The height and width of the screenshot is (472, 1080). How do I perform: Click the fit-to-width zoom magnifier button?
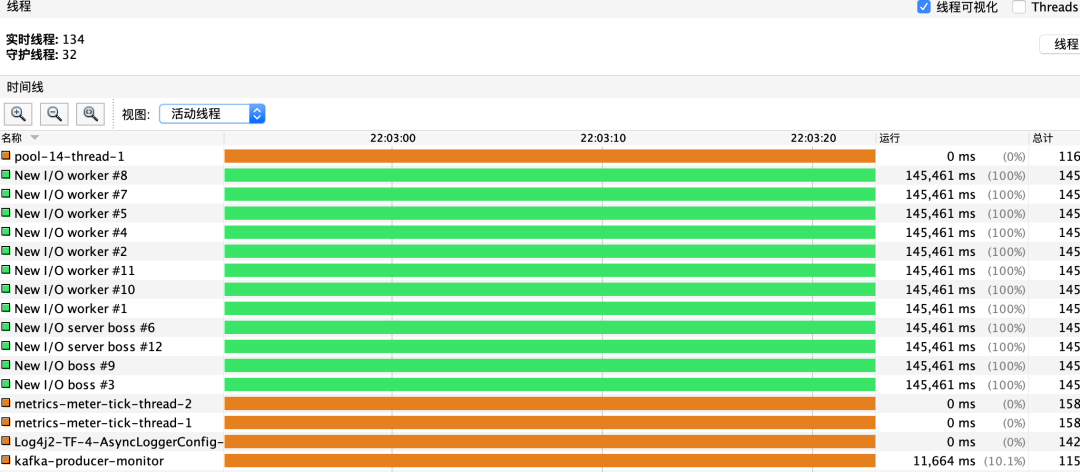(90, 114)
